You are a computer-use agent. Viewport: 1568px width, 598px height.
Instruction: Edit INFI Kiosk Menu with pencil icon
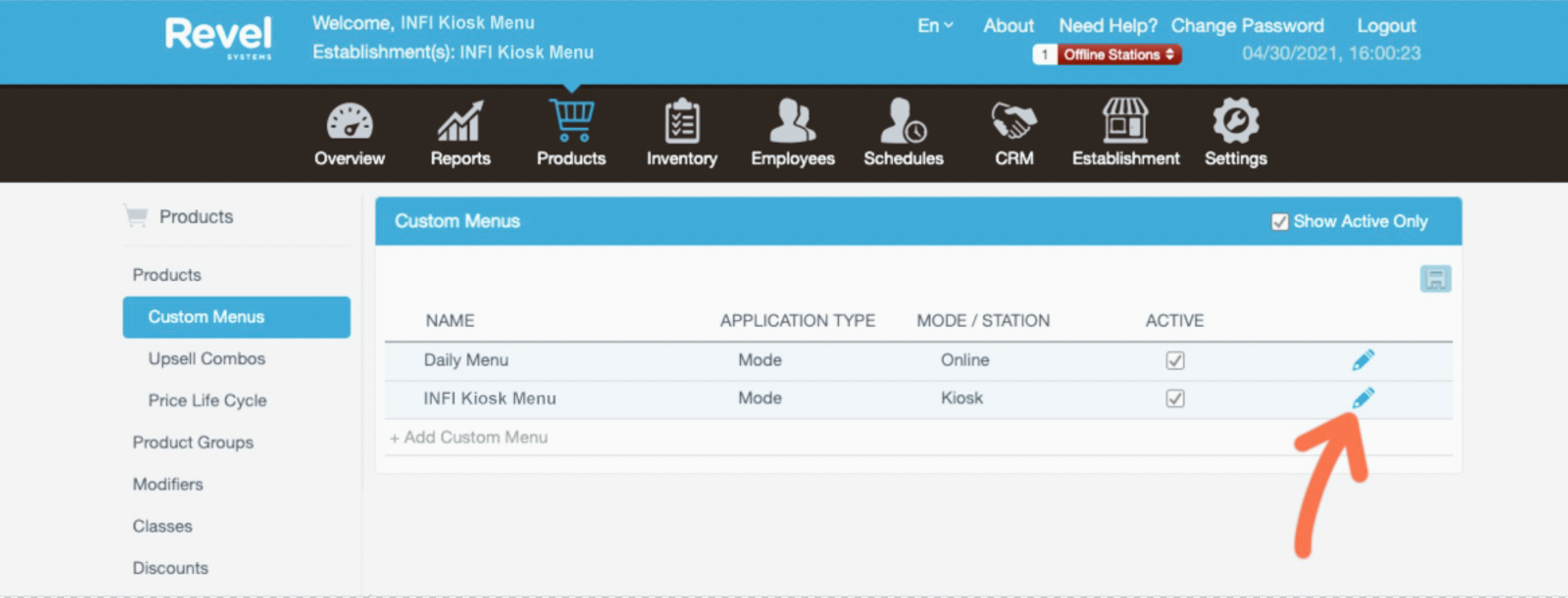pos(1363,398)
